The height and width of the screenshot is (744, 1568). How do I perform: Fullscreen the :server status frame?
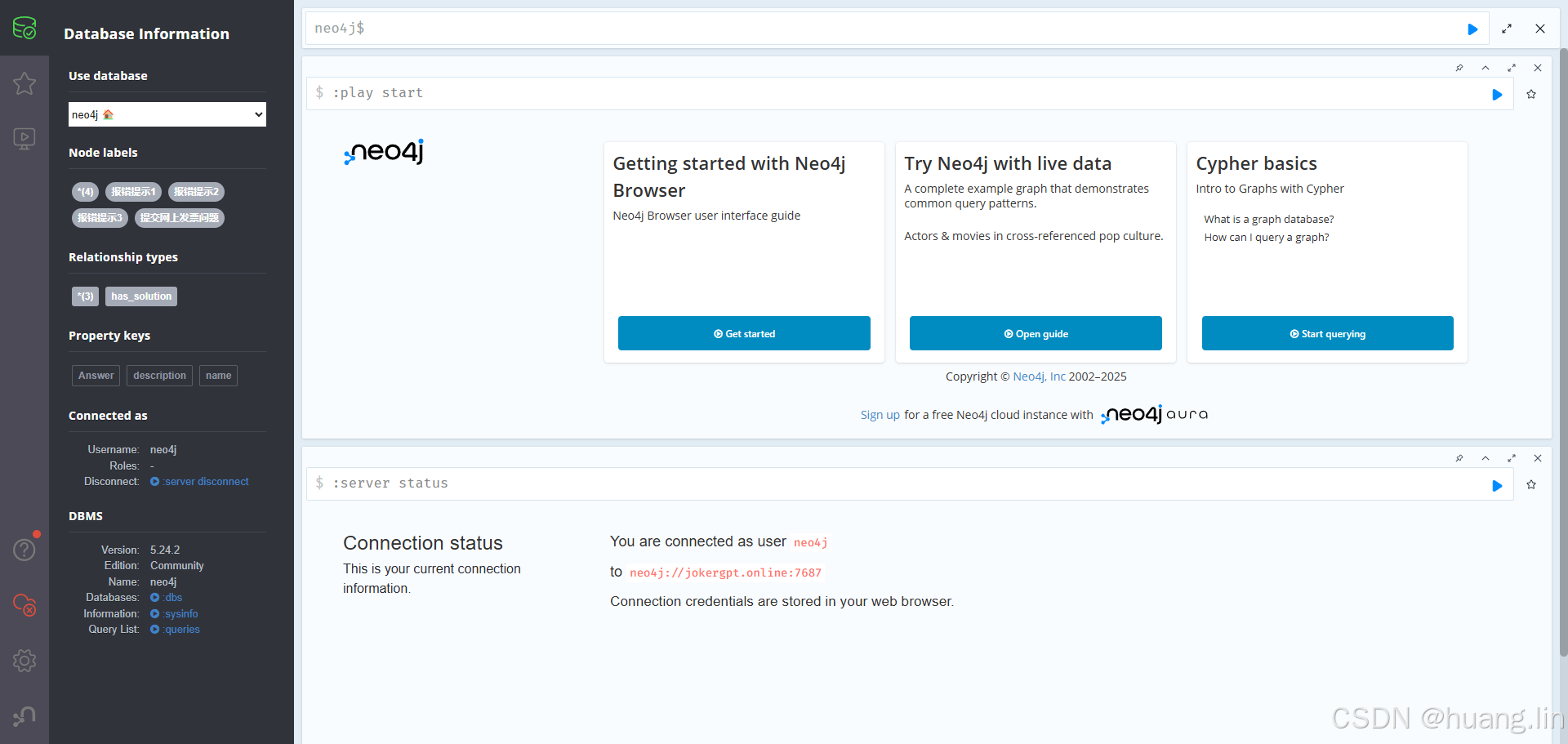click(1512, 458)
